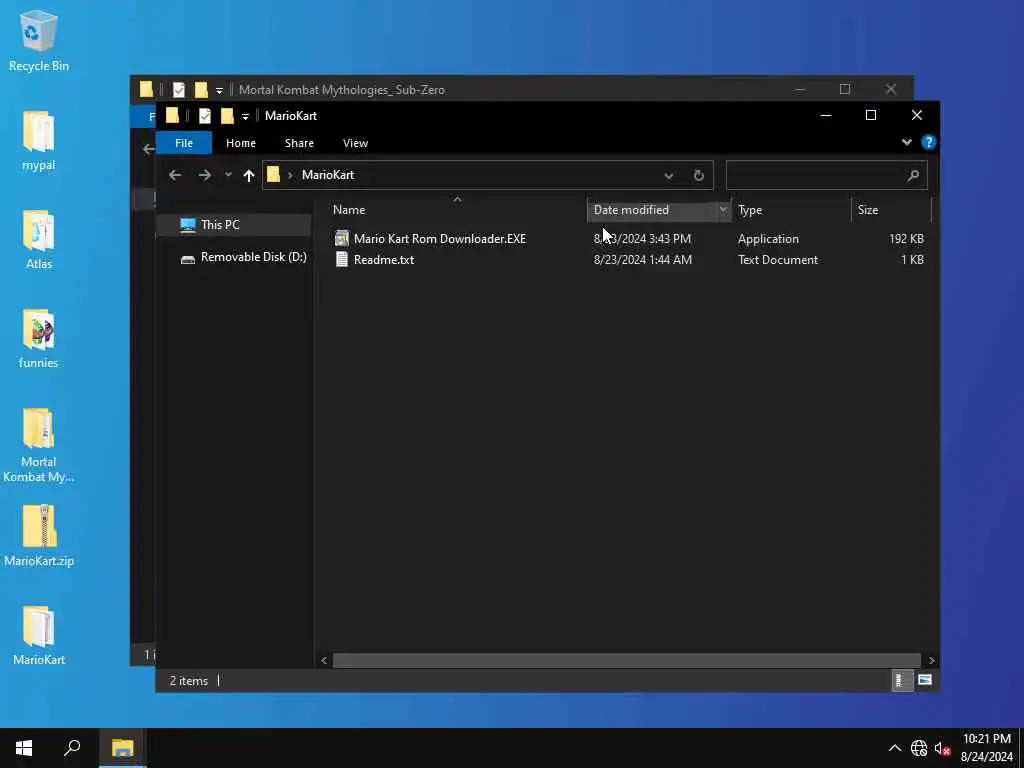Screen dimensions: 1024x768
Task: Select the mypal folder on desktop
Action: [39, 140]
